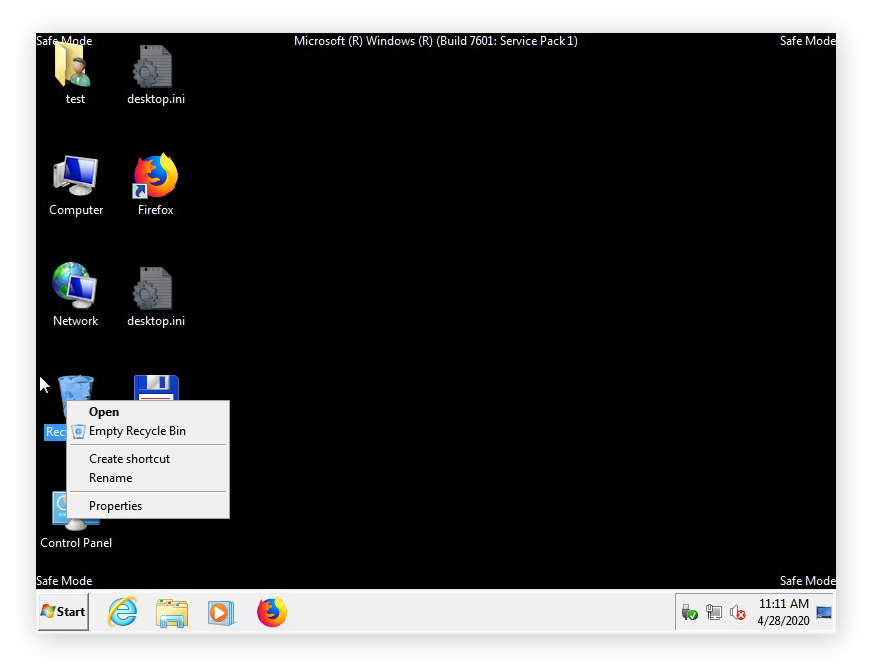Launch Firefox from the taskbar
Image resolution: width=874 pixels, height=667 pixels.
271,611
